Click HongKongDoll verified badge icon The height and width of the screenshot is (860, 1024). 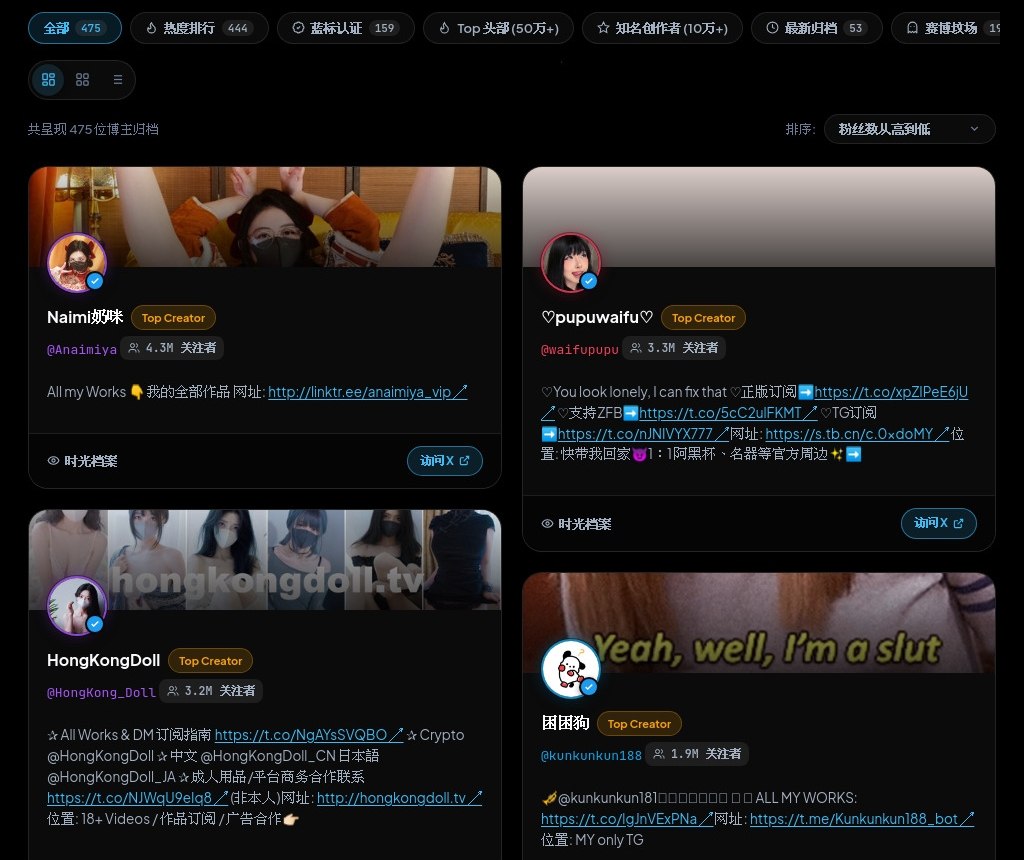95,624
